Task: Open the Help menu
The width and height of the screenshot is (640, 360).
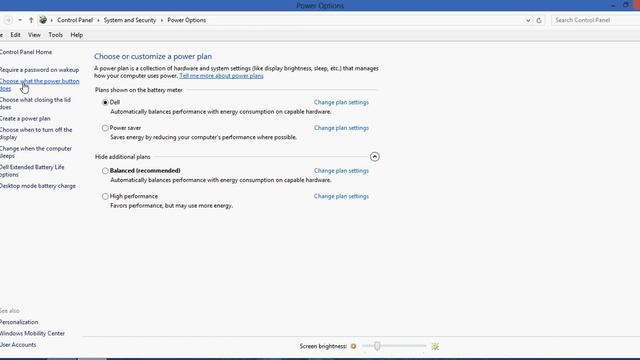Action: (x=77, y=35)
